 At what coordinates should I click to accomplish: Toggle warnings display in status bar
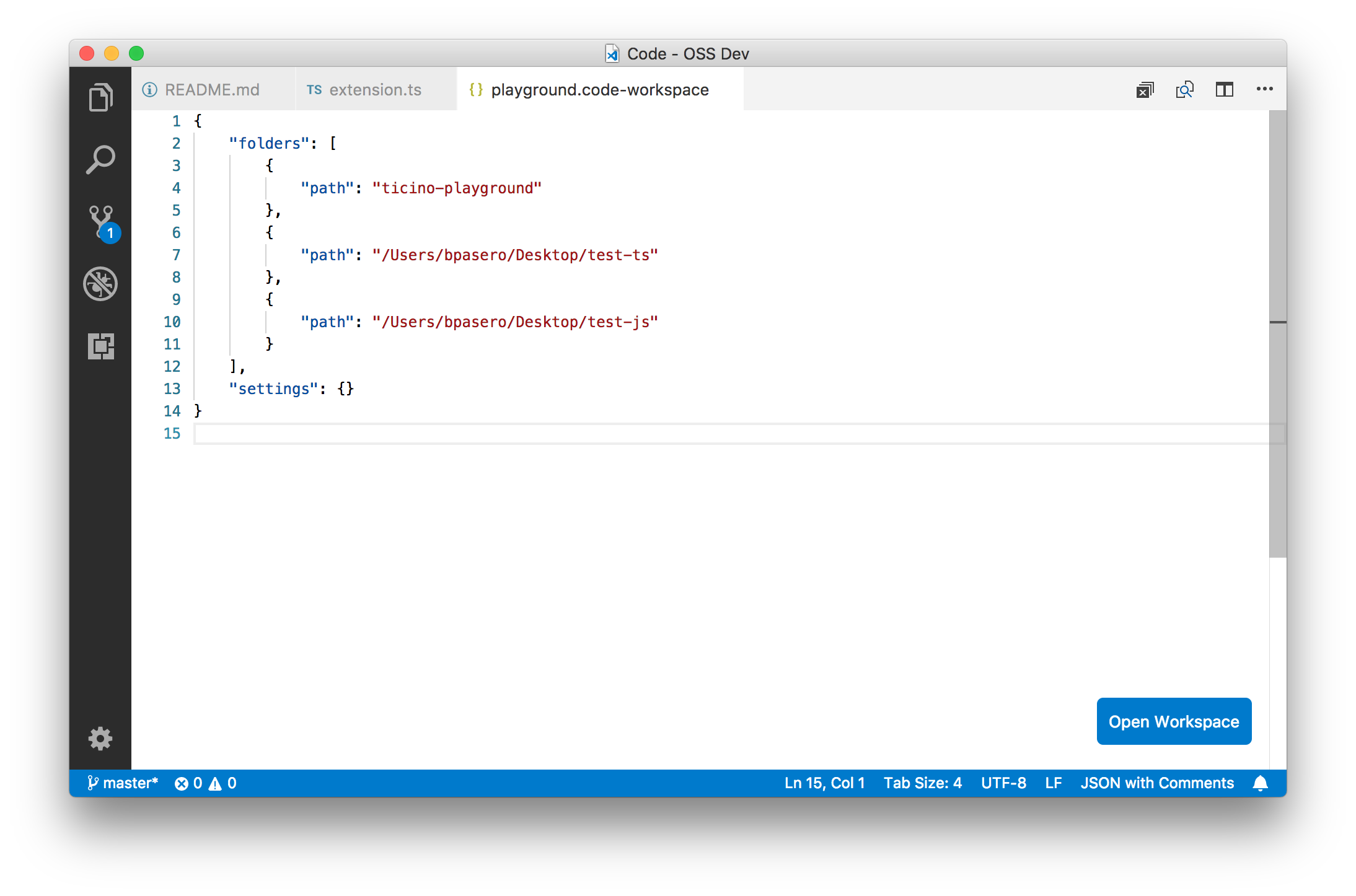(x=223, y=783)
